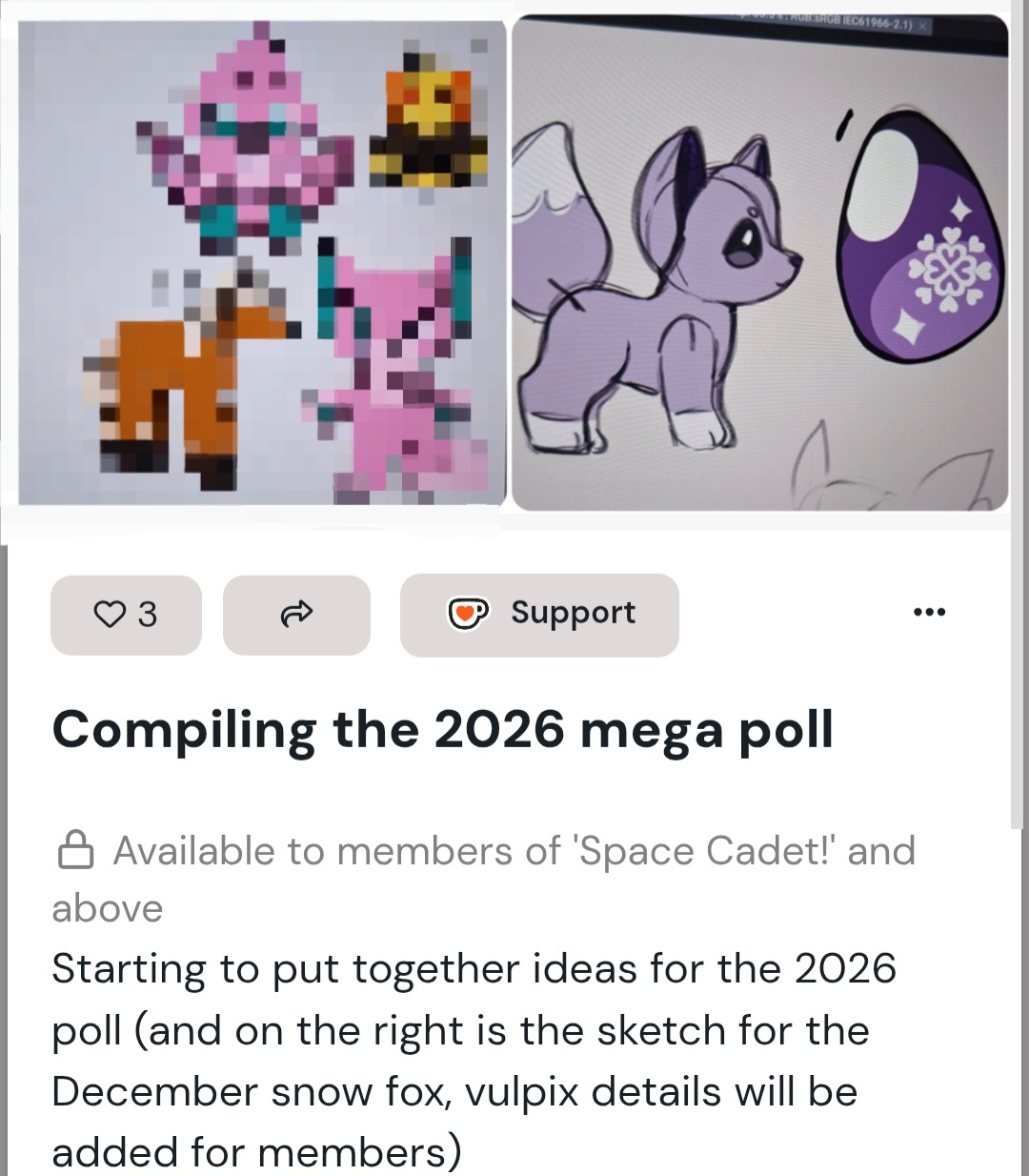The image size is (1029, 1176).
Task: Open the post titled Compiling the 2026 mega poll
Action: pos(442,730)
